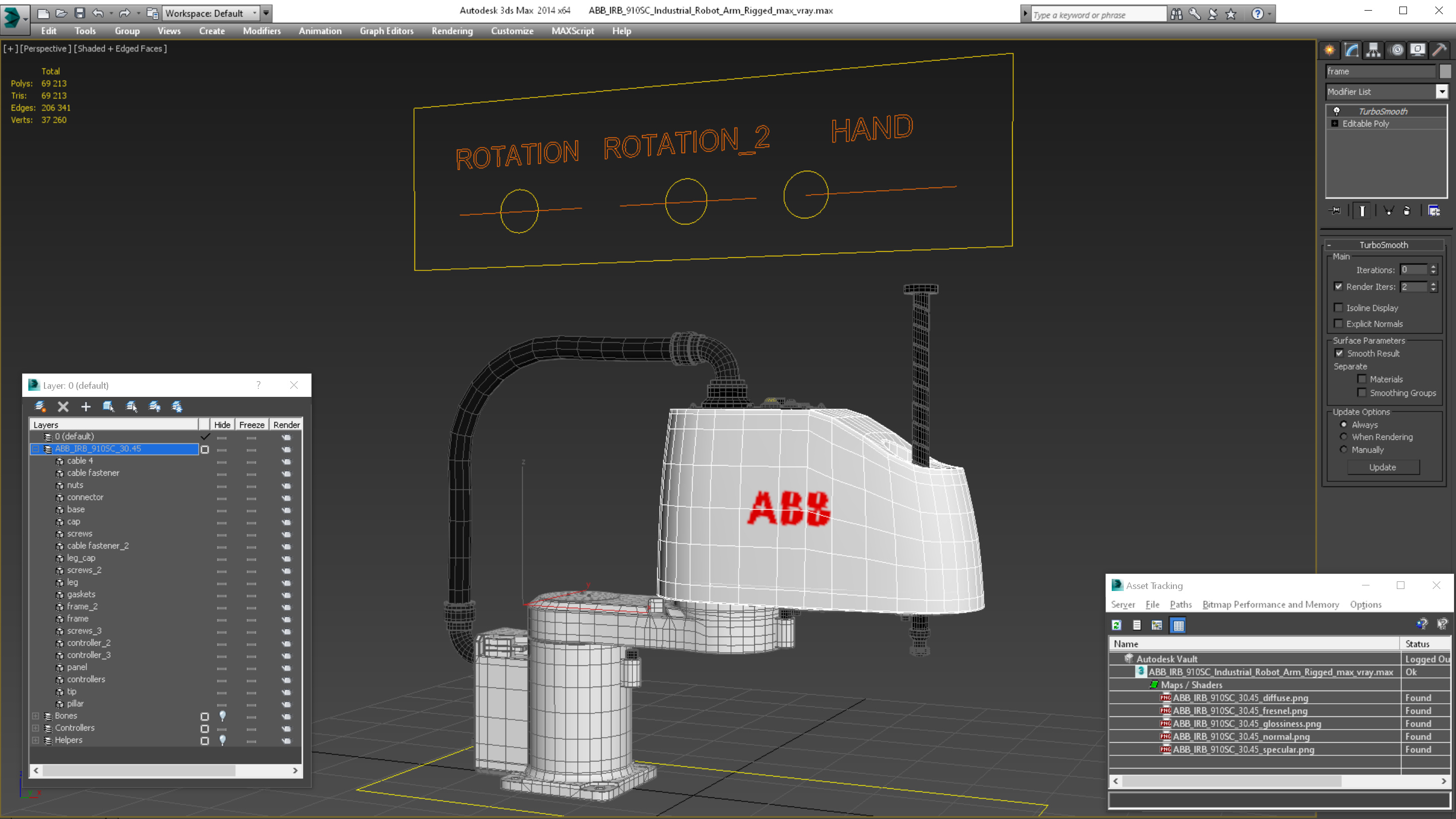Click the New Scene icon in top toolbar

click(43, 13)
